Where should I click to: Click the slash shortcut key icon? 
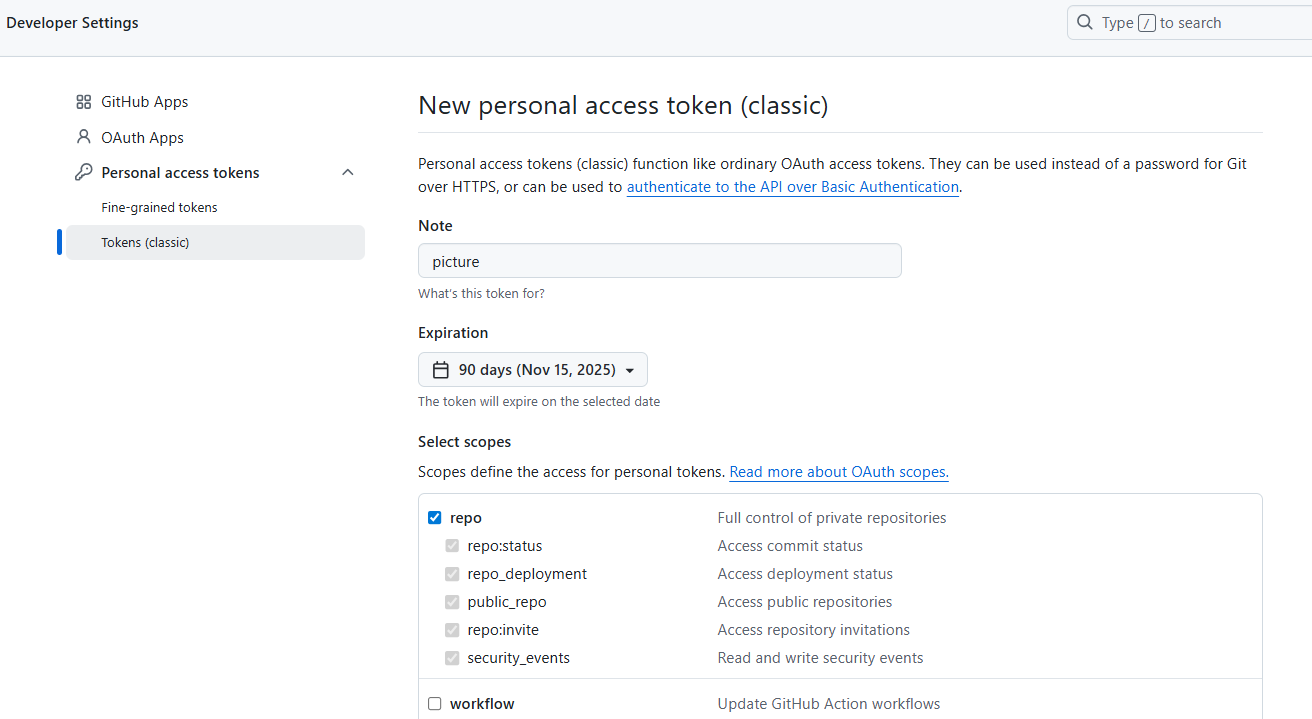tap(1146, 23)
